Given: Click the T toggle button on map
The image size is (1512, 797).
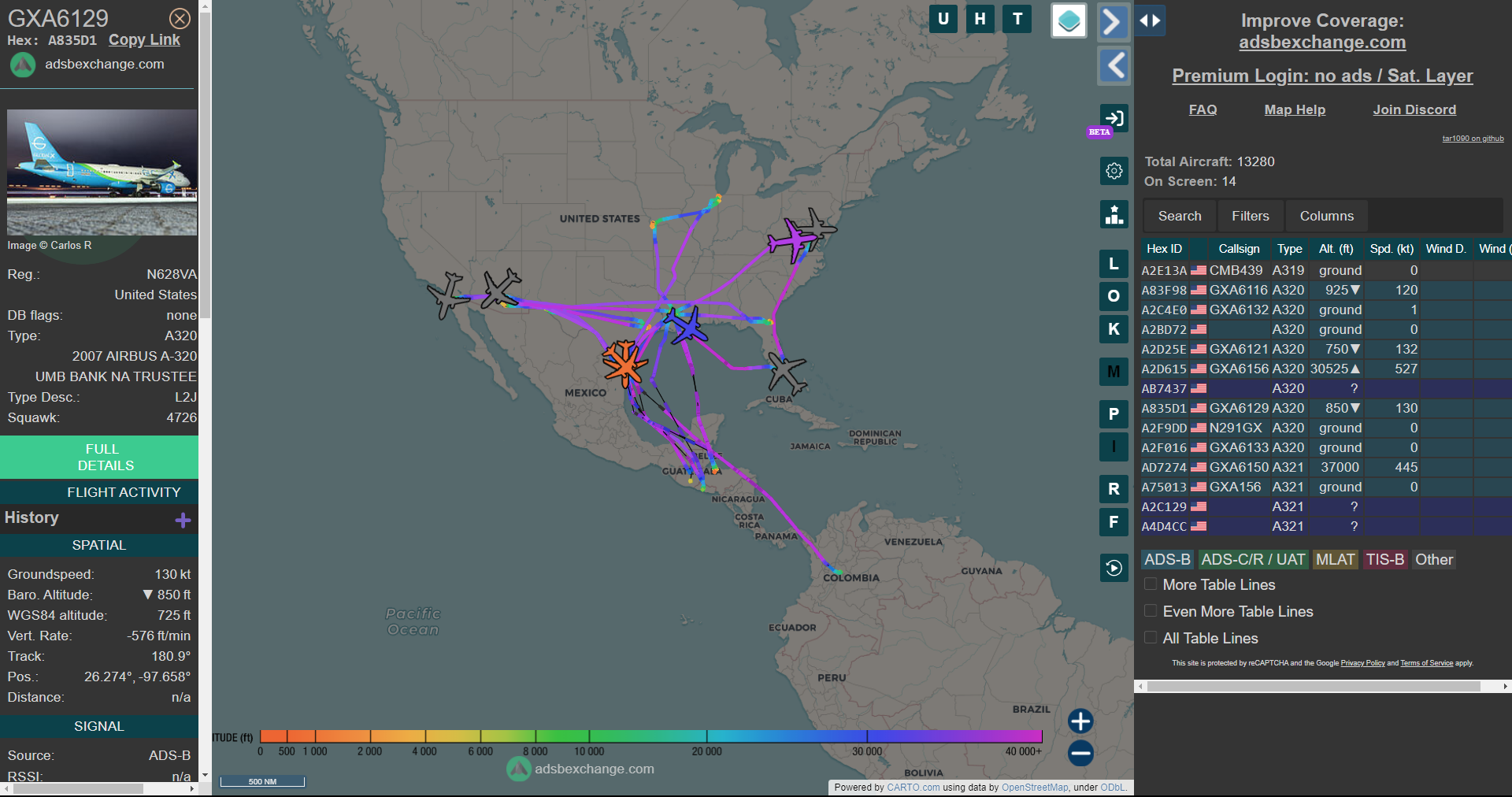Looking at the screenshot, I should coord(1017,19).
